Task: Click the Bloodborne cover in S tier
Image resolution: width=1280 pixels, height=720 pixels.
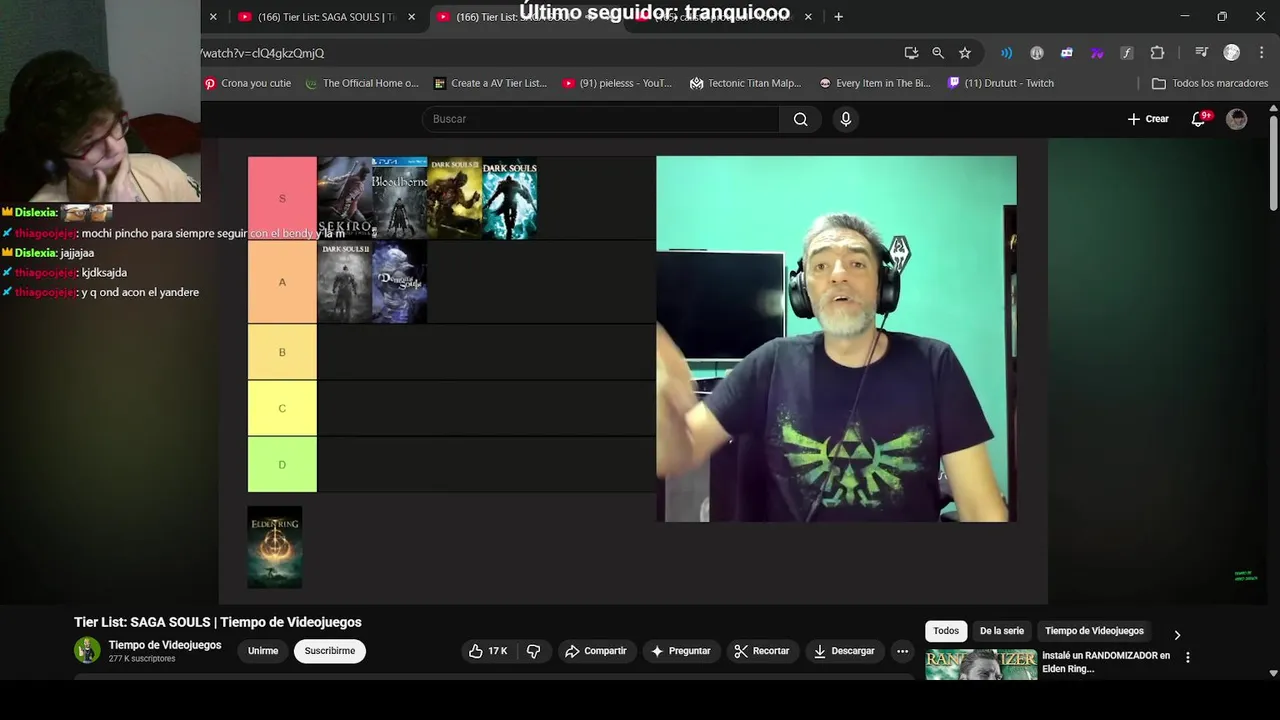Action: (399, 198)
